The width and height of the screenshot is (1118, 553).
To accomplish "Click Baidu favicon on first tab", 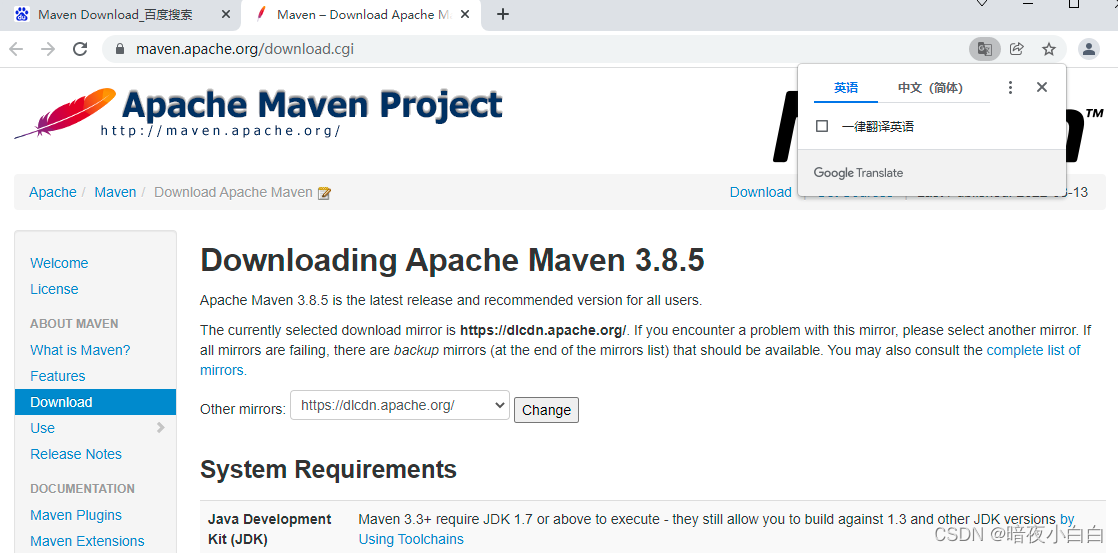I will click(x=22, y=14).
